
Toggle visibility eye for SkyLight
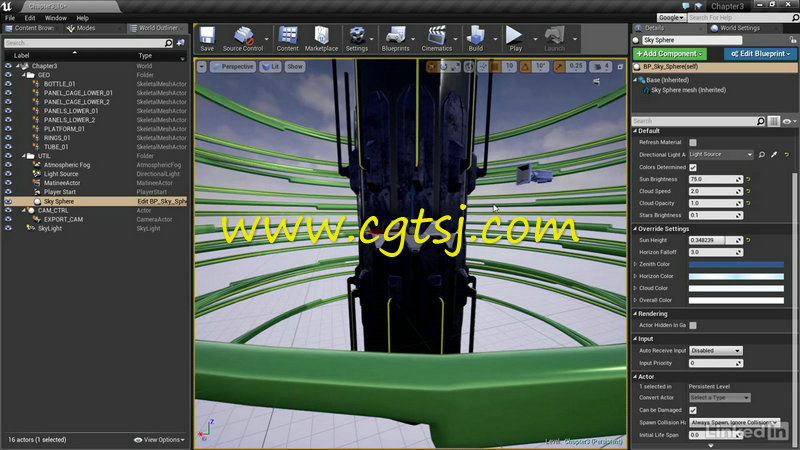click(8, 228)
